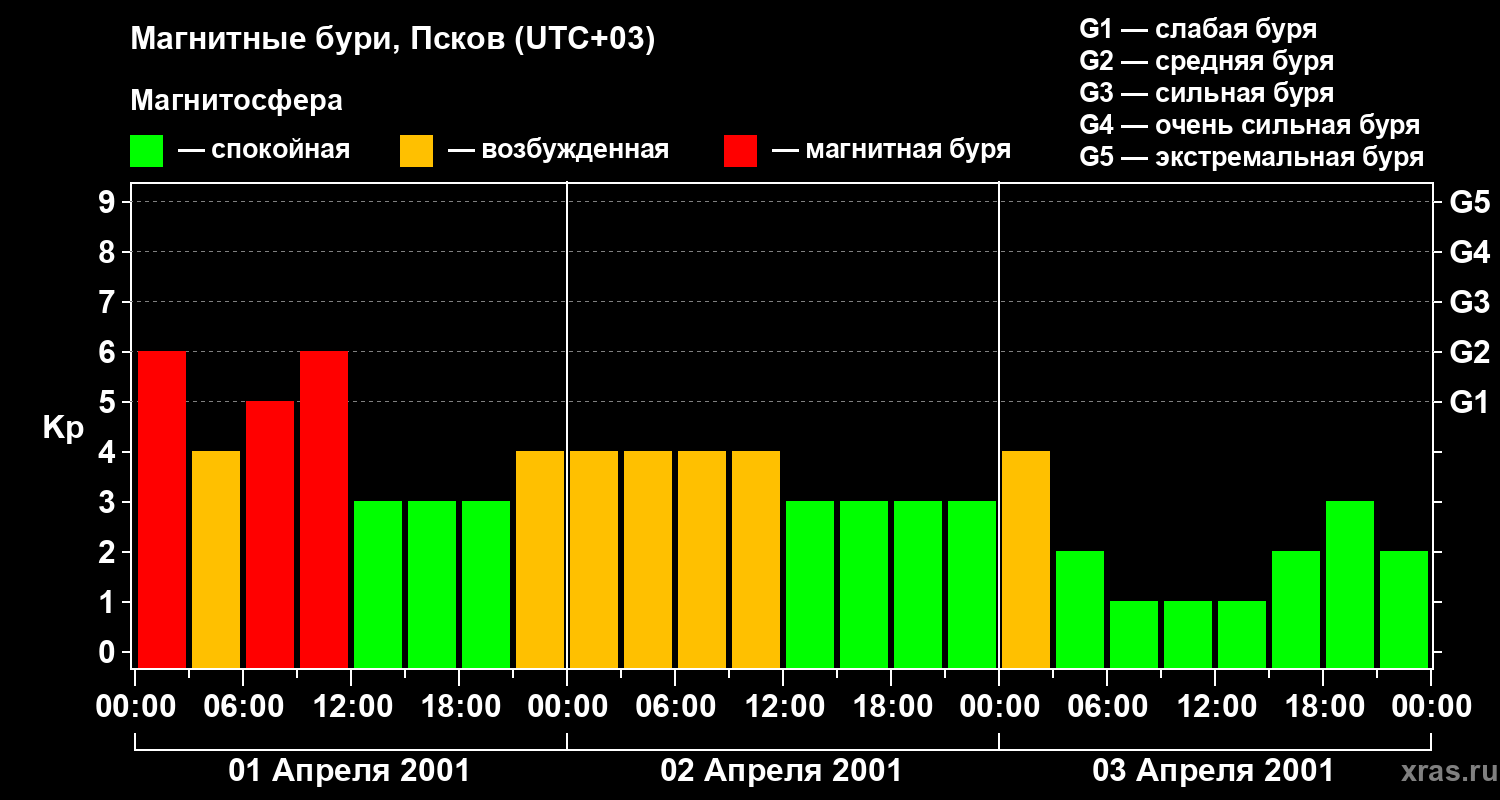Select the '01 Апреля 2001' date label
The width and height of the screenshot is (1500, 800).
349,771
